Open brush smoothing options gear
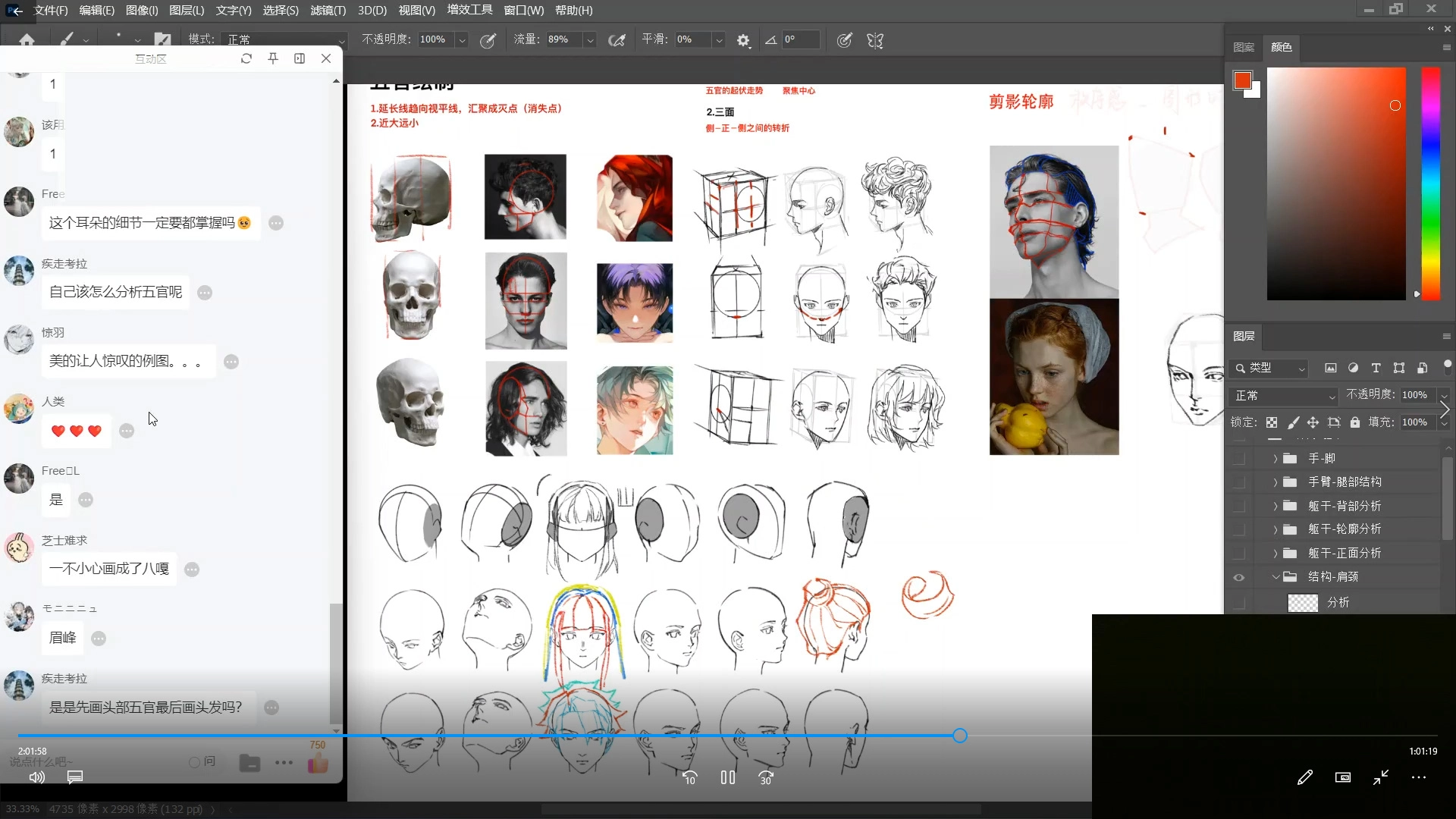1456x819 pixels. tap(743, 41)
